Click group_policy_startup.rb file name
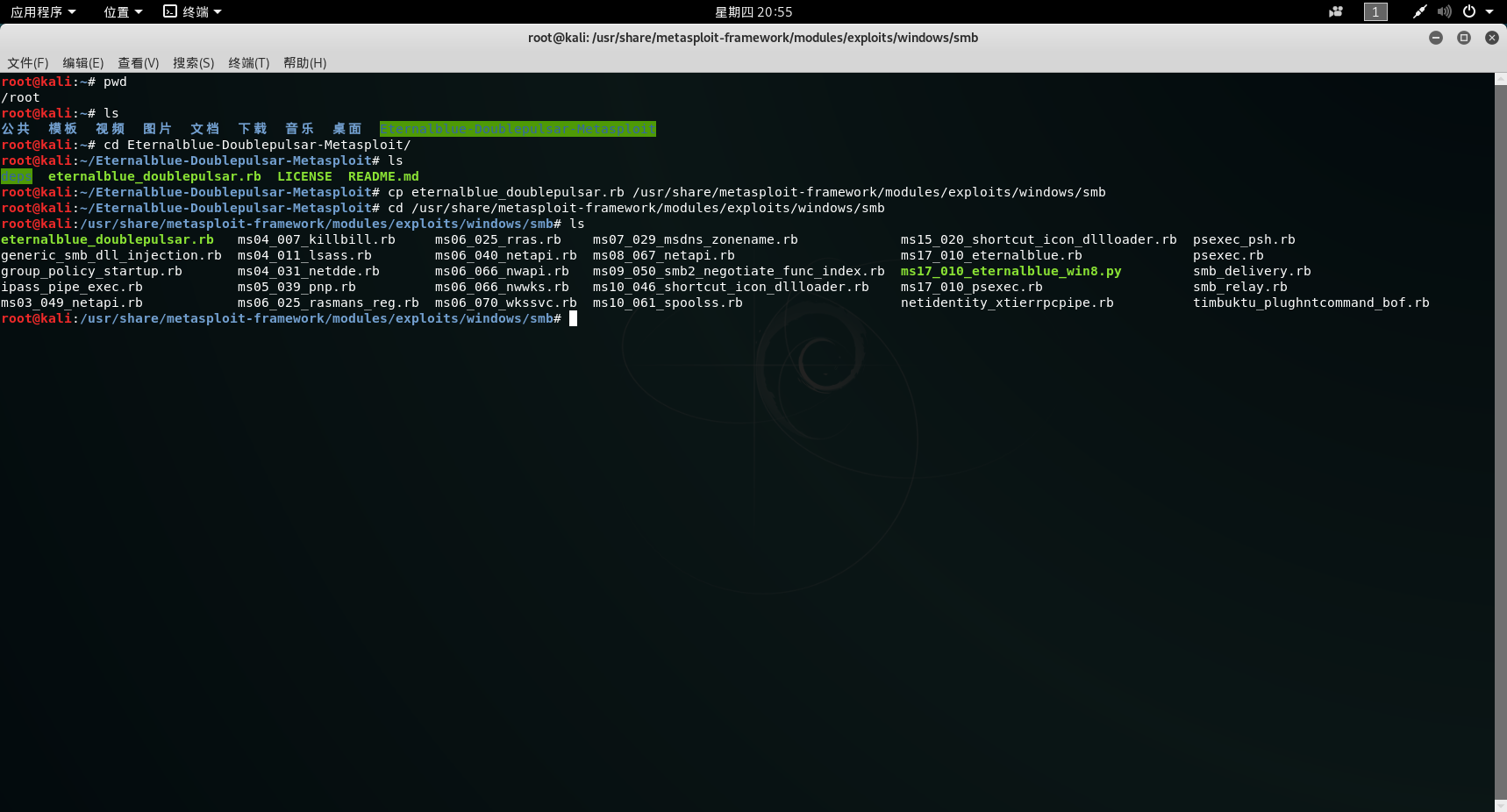The image size is (1507, 812). click(x=91, y=271)
